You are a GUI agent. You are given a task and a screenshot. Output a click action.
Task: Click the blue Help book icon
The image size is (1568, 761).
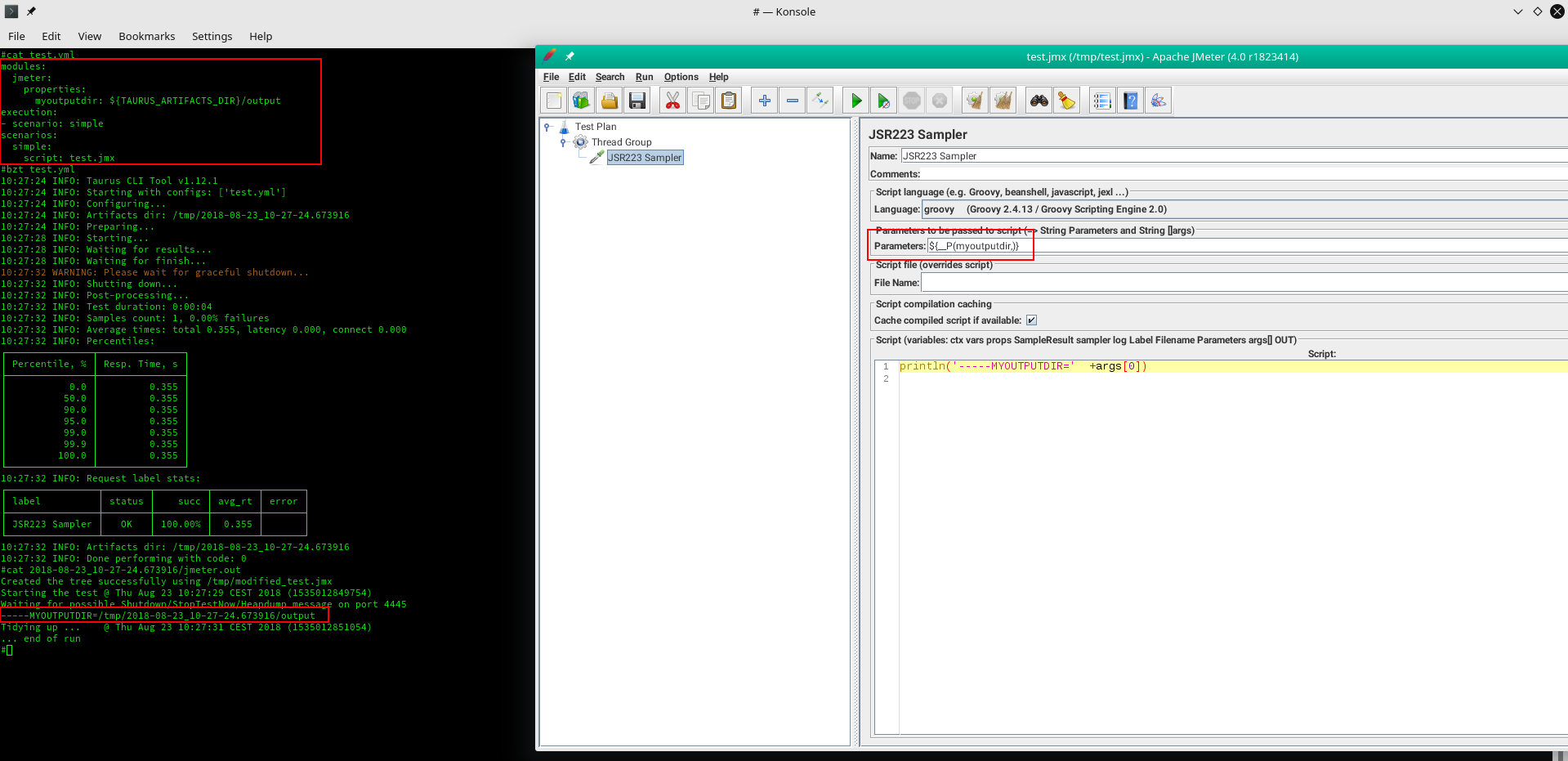[1131, 101]
